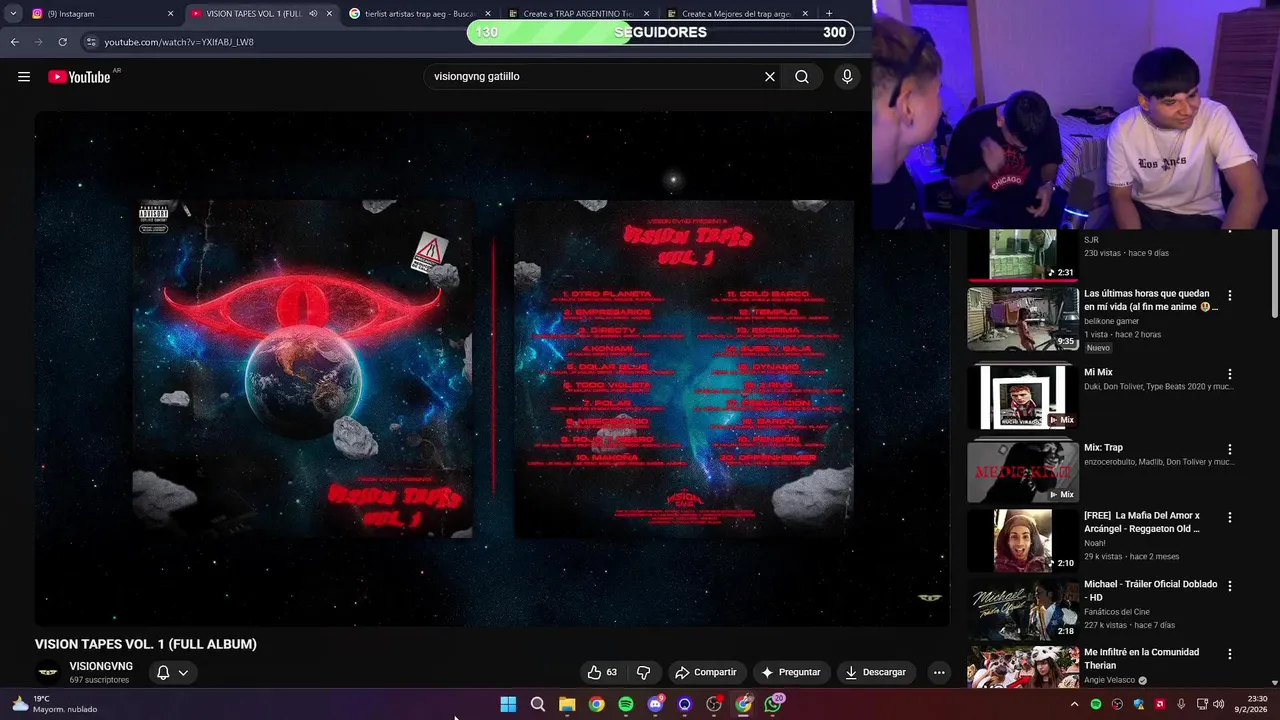Open options for Las últimas horas video
The width and height of the screenshot is (1280, 720).
tap(1230, 296)
